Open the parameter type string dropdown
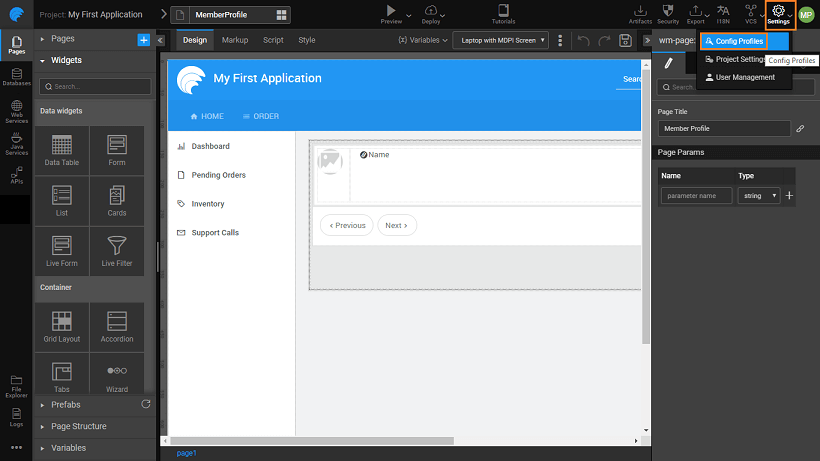Viewport: 820px width, 461px height. pyautogui.click(x=759, y=196)
